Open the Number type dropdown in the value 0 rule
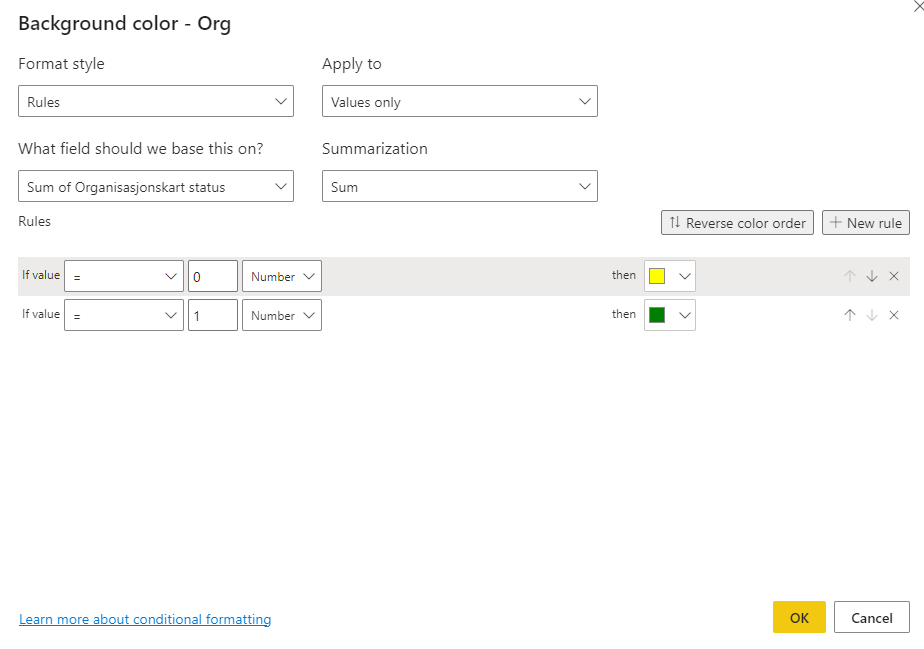The height and width of the screenshot is (649, 924). [282, 276]
